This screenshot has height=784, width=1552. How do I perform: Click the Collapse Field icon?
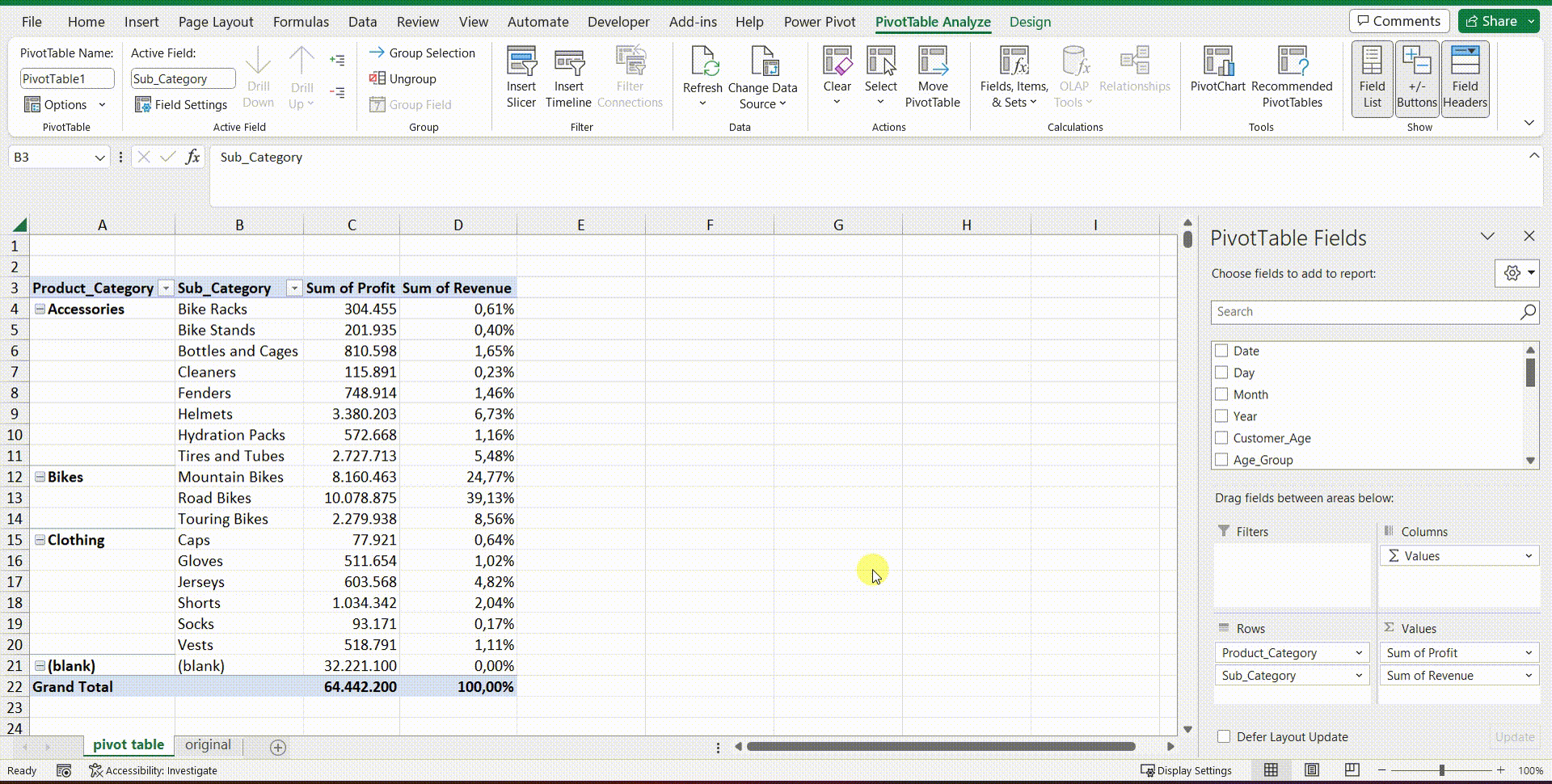337,93
